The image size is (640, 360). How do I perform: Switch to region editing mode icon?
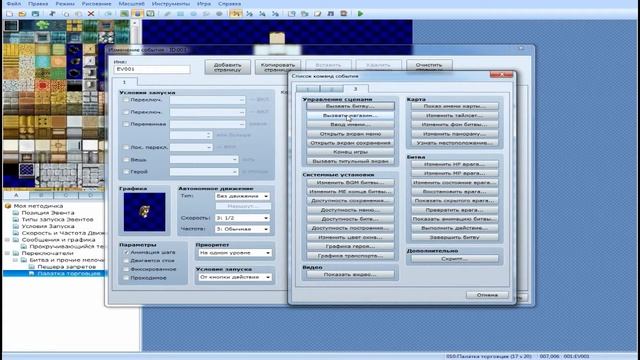(150, 13)
